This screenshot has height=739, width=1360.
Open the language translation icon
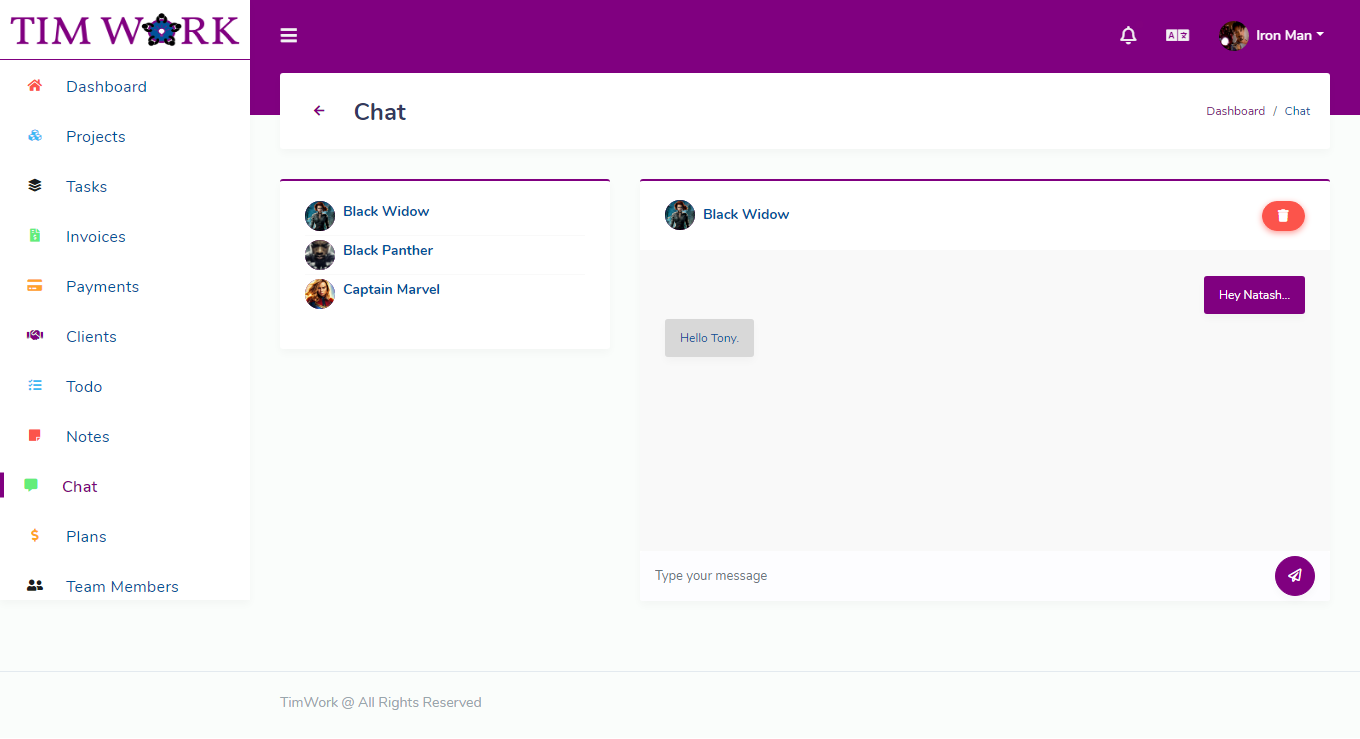(x=1177, y=34)
